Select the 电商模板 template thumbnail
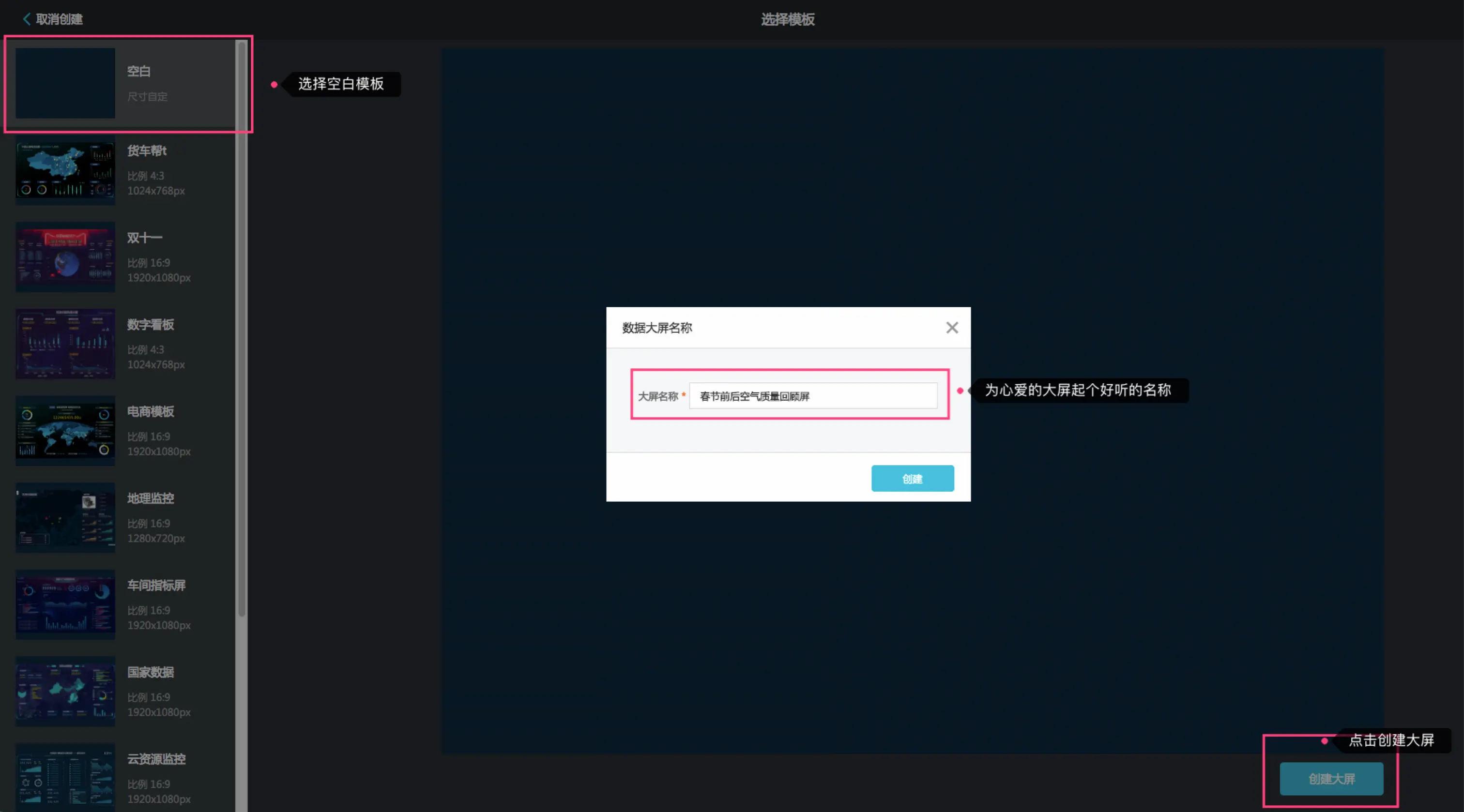 coord(65,431)
